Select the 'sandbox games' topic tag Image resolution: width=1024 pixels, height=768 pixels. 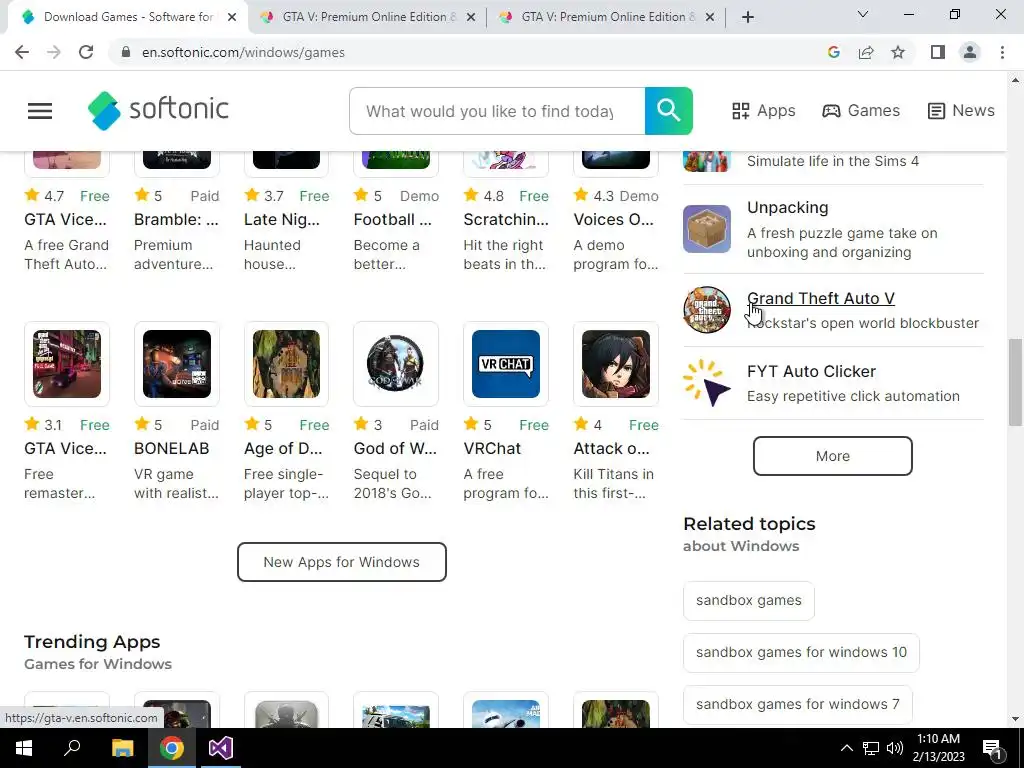748,600
